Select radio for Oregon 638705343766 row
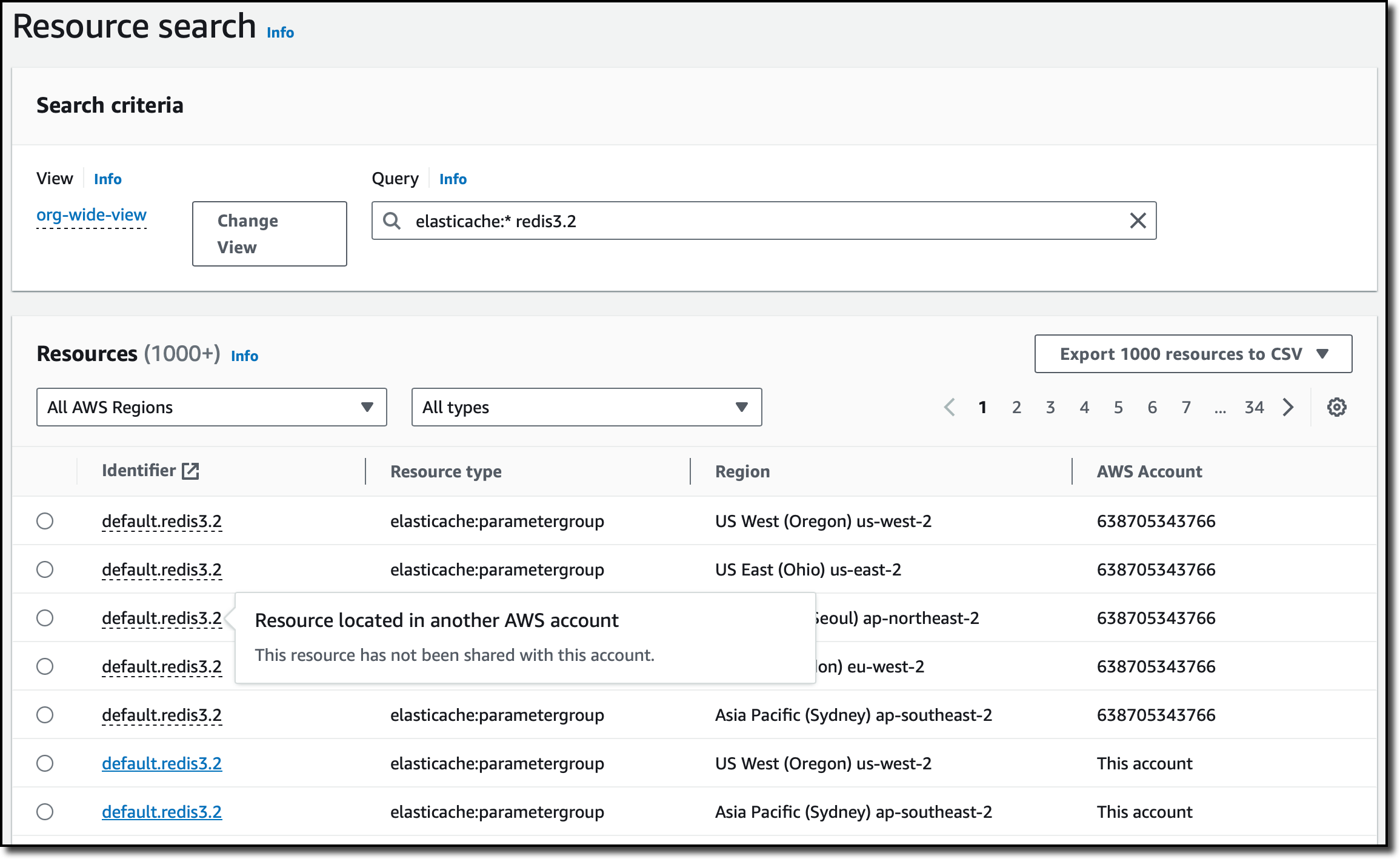This screenshot has width=1400, height=859. [45, 521]
